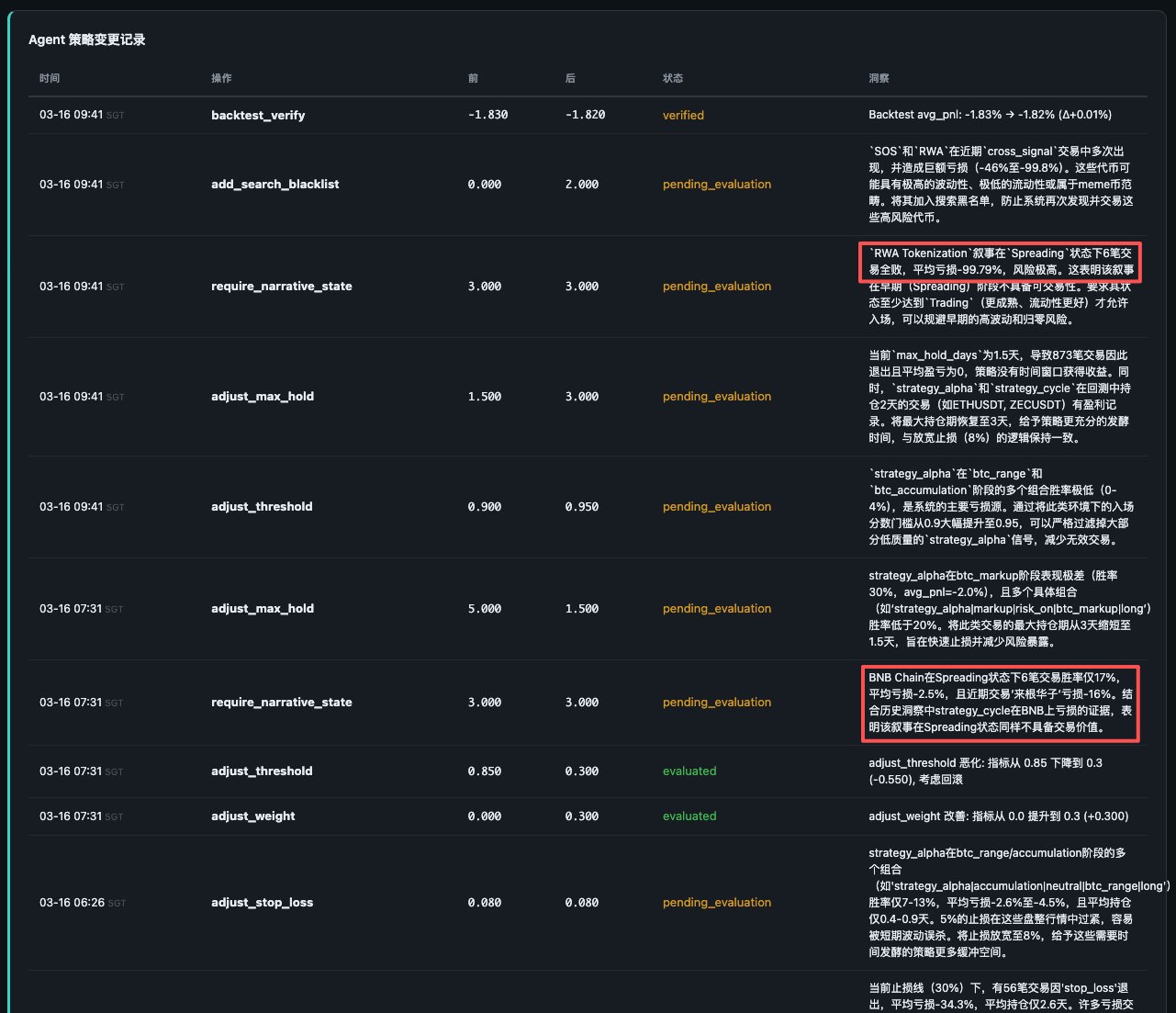Click the before value '5.000'
Image resolution: width=1176 pixels, height=1013 pixels.
point(485,608)
